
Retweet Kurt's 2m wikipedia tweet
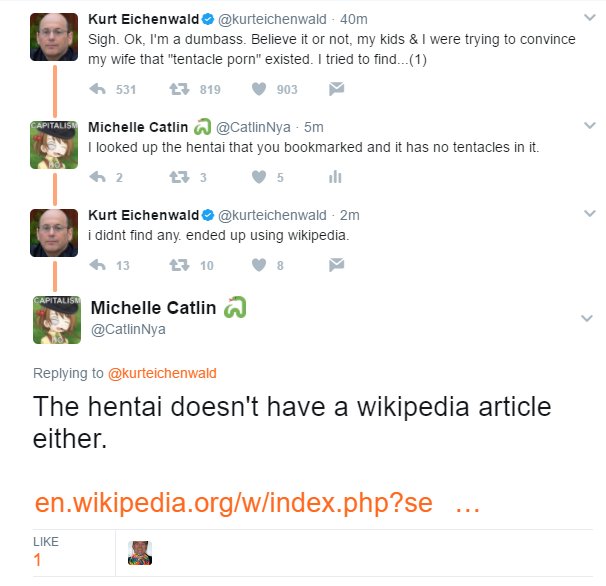[179, 265]
